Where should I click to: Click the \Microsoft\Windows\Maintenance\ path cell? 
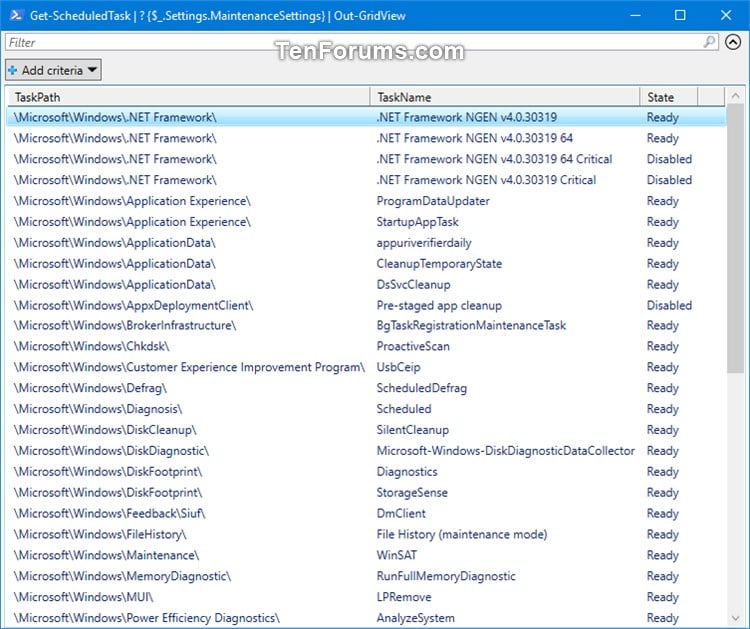106,555
